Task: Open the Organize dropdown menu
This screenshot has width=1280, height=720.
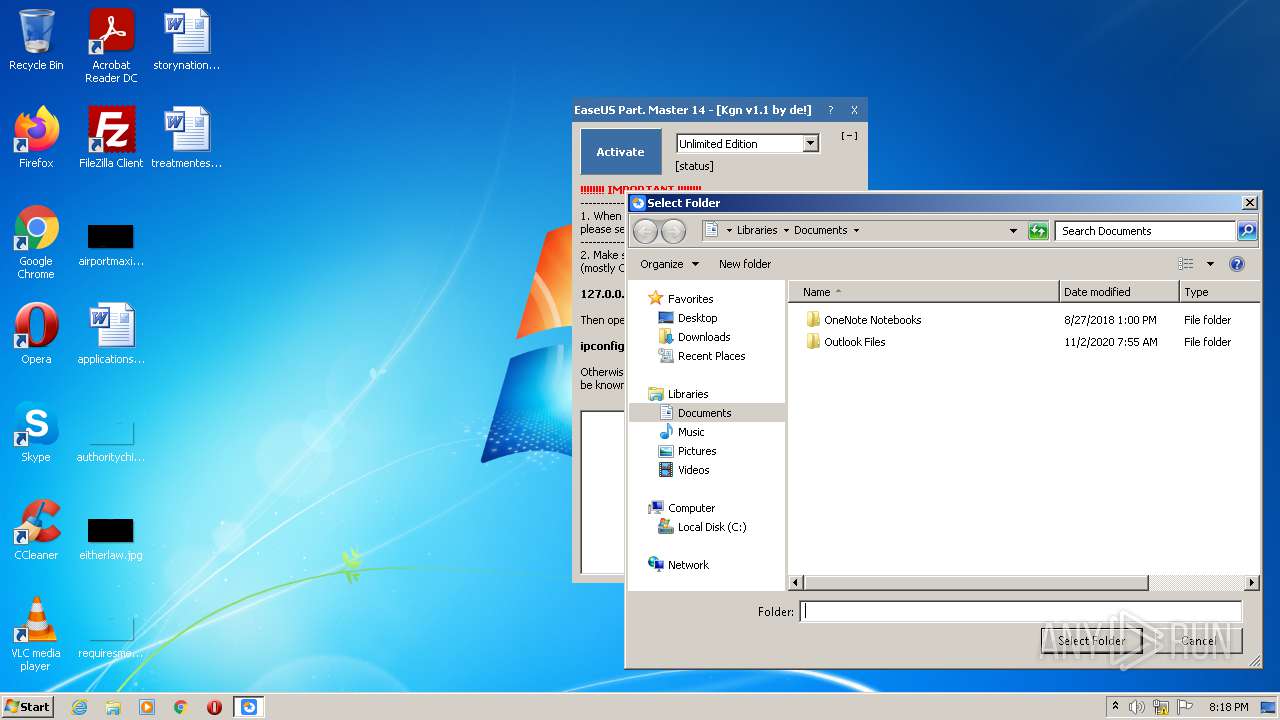Action: click(669, 264)
